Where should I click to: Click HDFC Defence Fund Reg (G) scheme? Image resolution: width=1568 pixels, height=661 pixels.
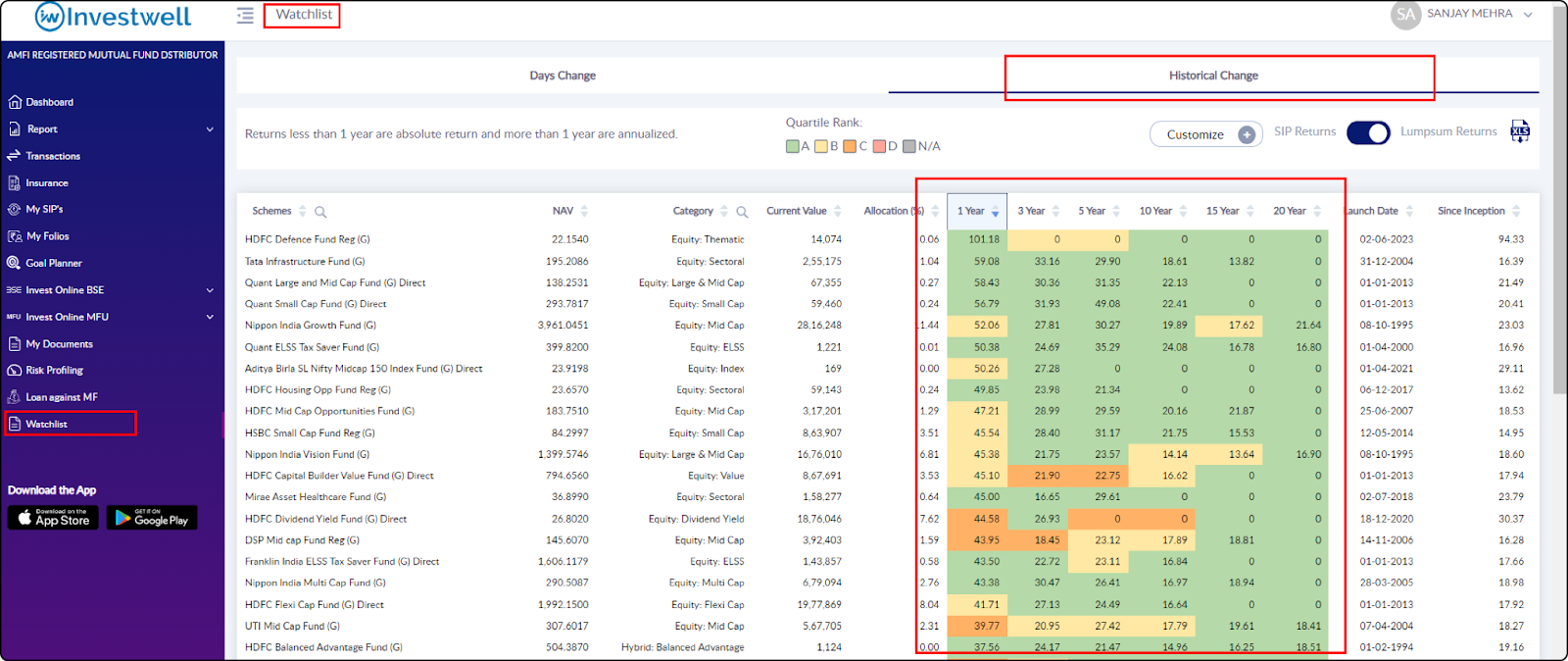click(308, 239)
